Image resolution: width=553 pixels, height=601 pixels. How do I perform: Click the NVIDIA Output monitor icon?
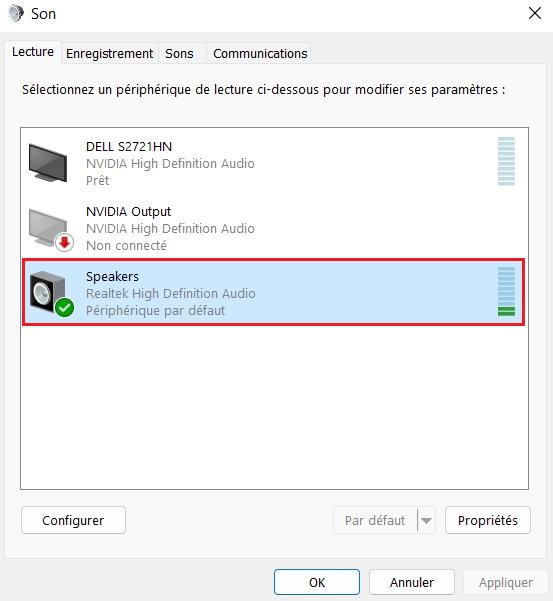coord(48,228)
